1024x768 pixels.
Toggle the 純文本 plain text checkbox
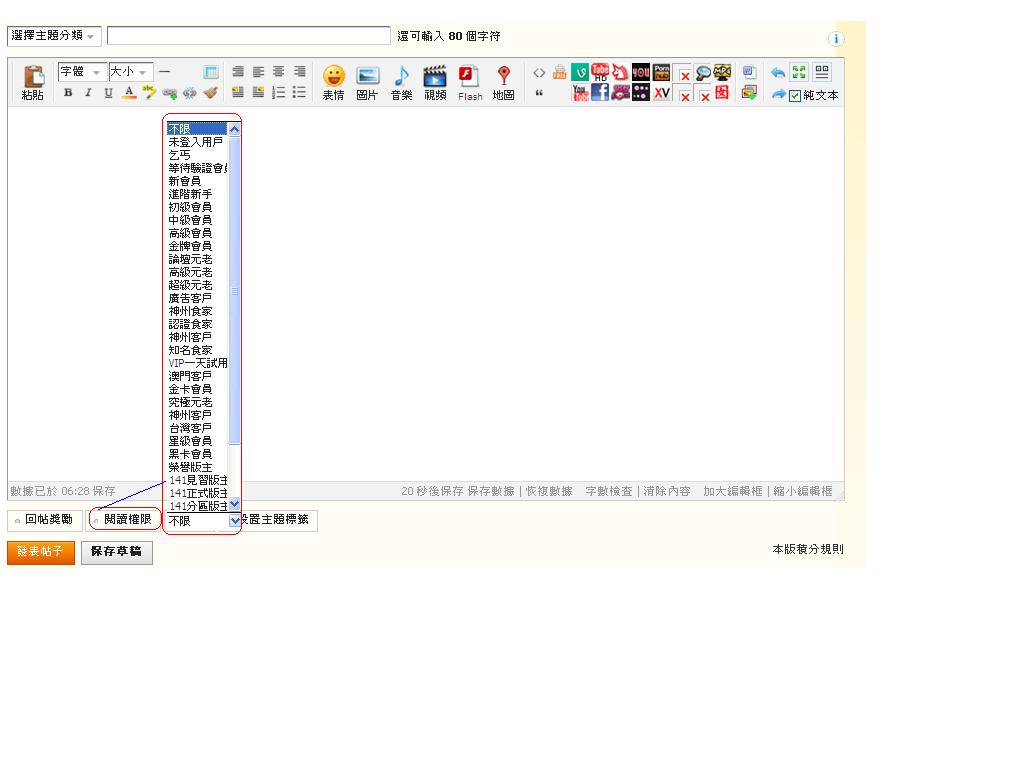pyautogui.click(x=796, y=96)
